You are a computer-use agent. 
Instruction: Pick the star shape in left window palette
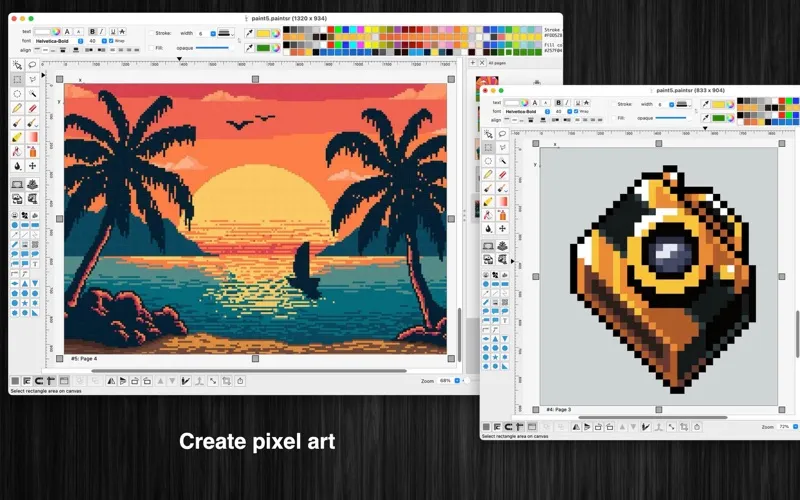click(24, 304)
